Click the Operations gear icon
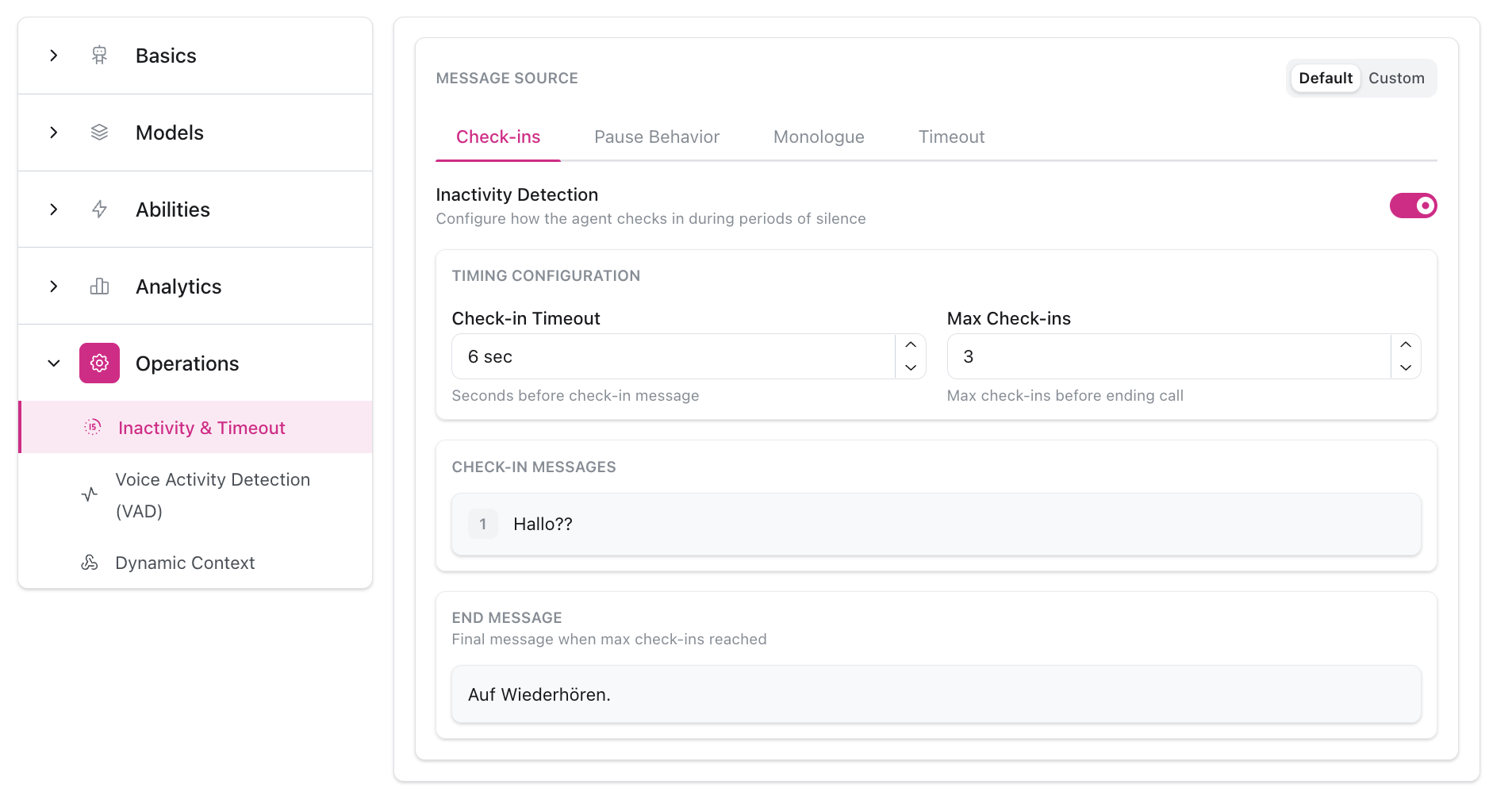Viewport: 1512px width, 811px height. [x=99, y=363]
